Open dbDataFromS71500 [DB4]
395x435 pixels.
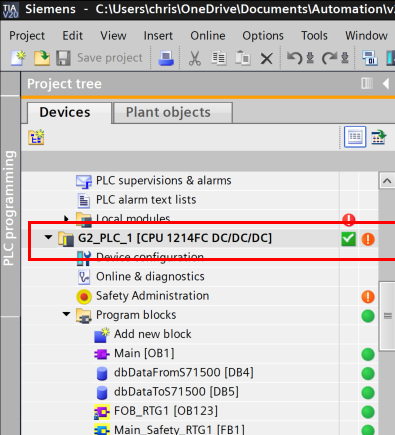point(184,372)
